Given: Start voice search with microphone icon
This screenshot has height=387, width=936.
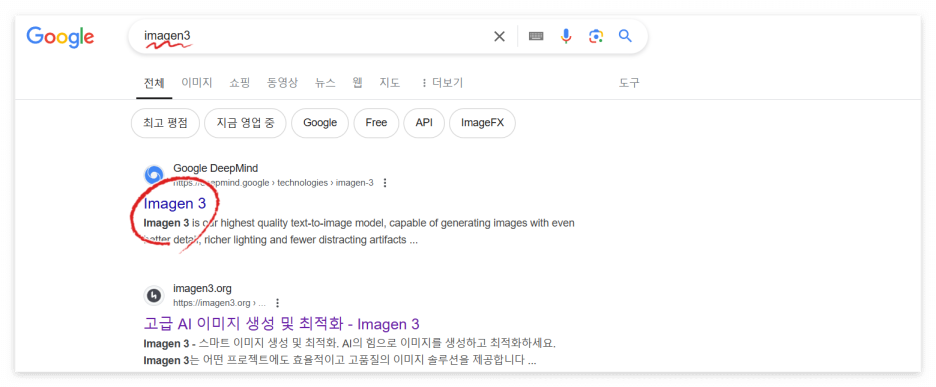Looking at the screenshot, I should pos(566,36).
